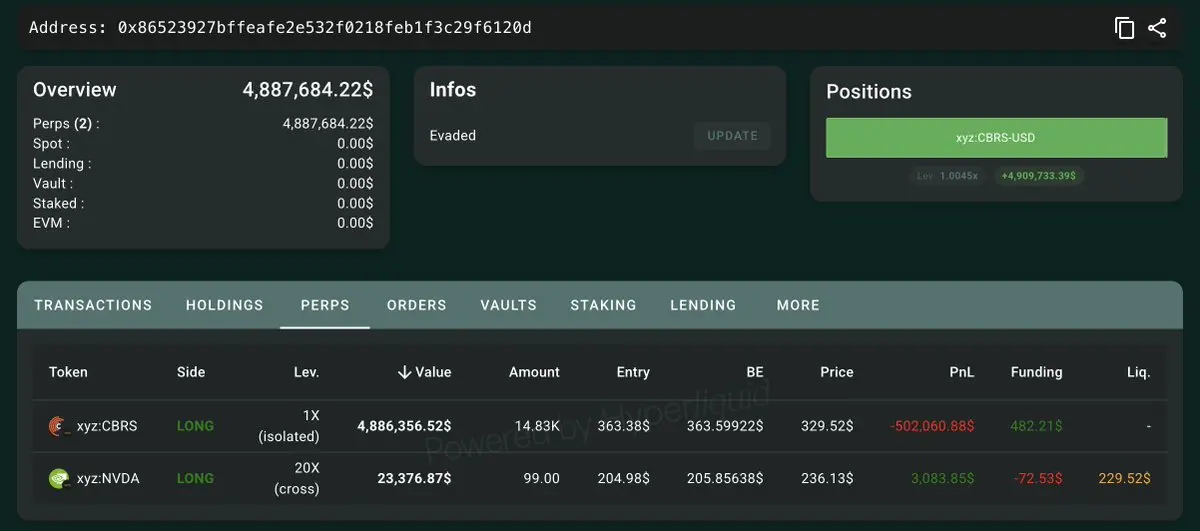
Task: Click the Evaded label in Infos
Action: (x=453, y=136)
